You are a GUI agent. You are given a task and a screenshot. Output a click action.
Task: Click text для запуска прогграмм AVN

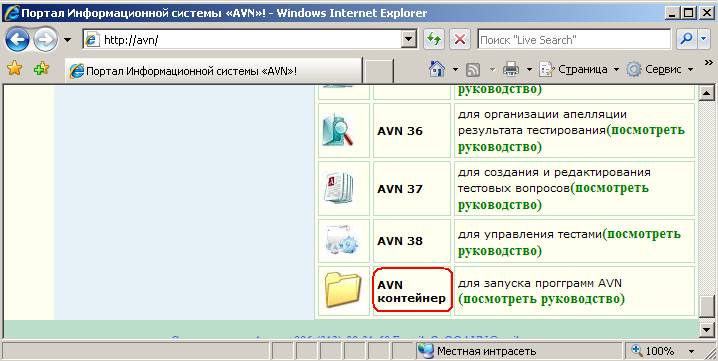tap(540, 284)
